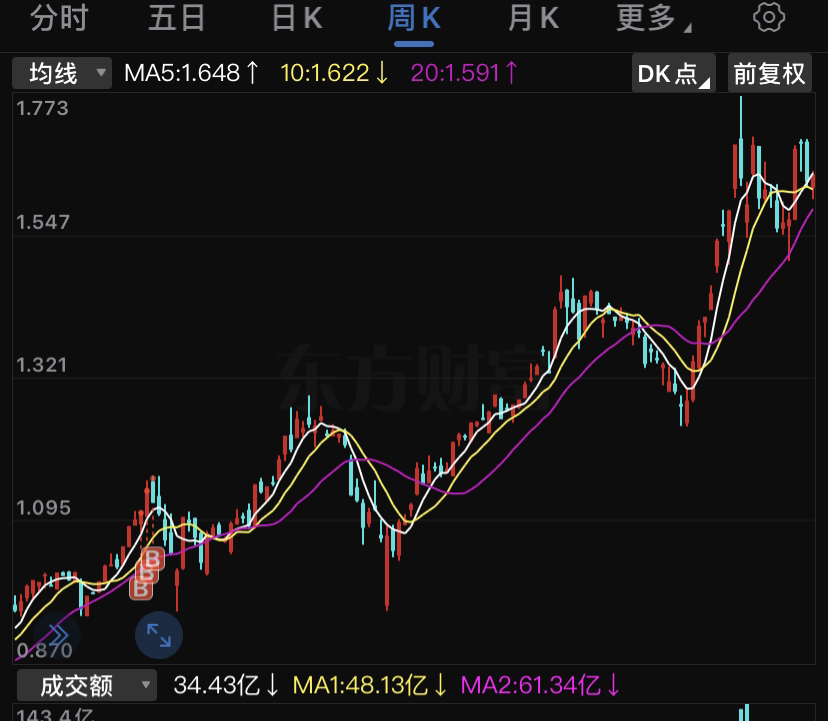Image resolution: width=828 pixels, height=721 pixels.
Task: Toggle the middle B marker overlay
Action: pyautogui.click(x=147, y=574)
